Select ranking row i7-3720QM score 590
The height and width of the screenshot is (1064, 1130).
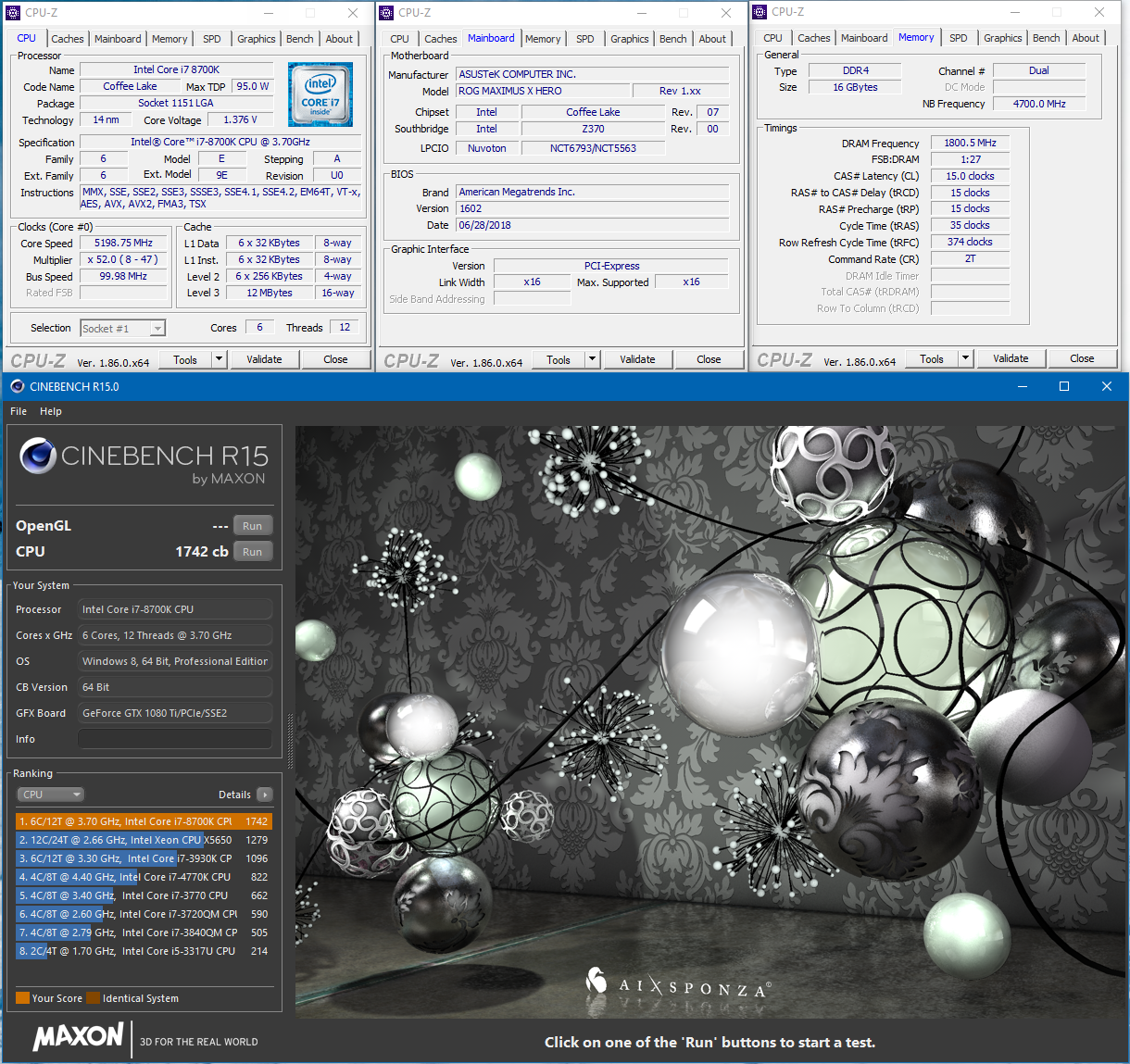144,914
